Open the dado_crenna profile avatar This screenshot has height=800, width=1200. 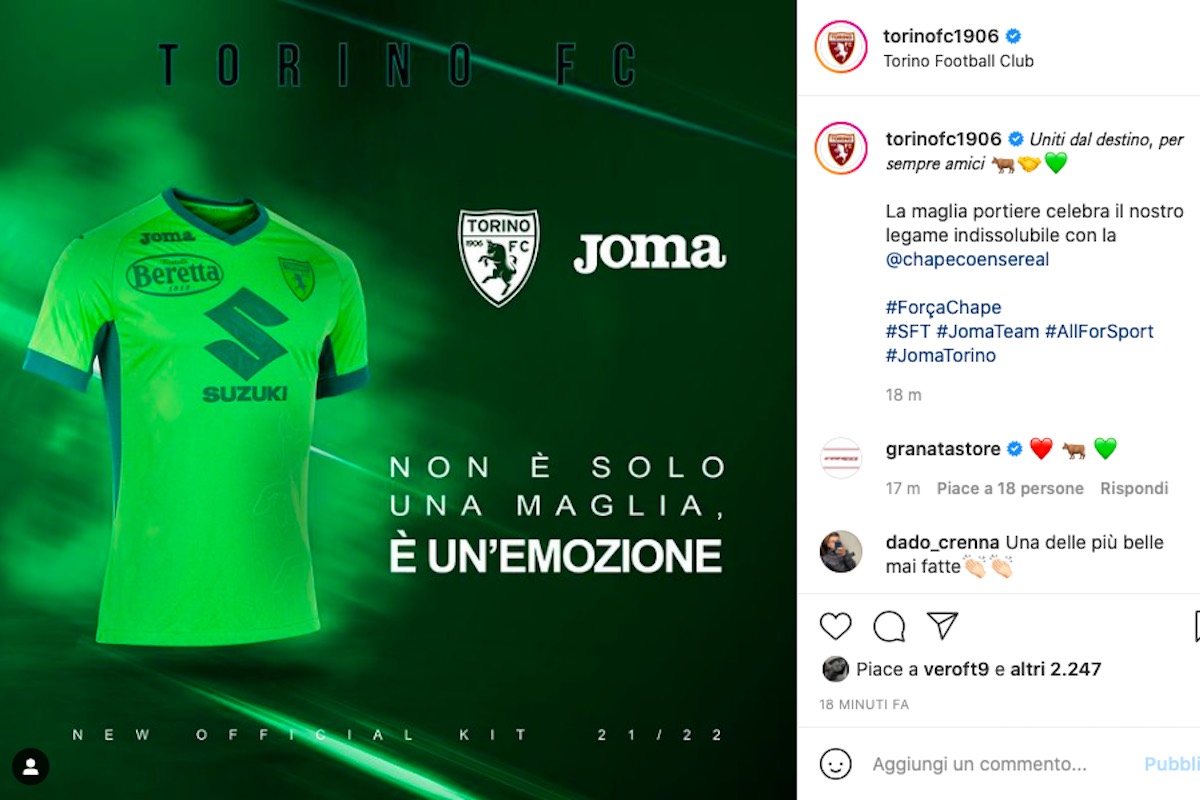tap(841, 551)
